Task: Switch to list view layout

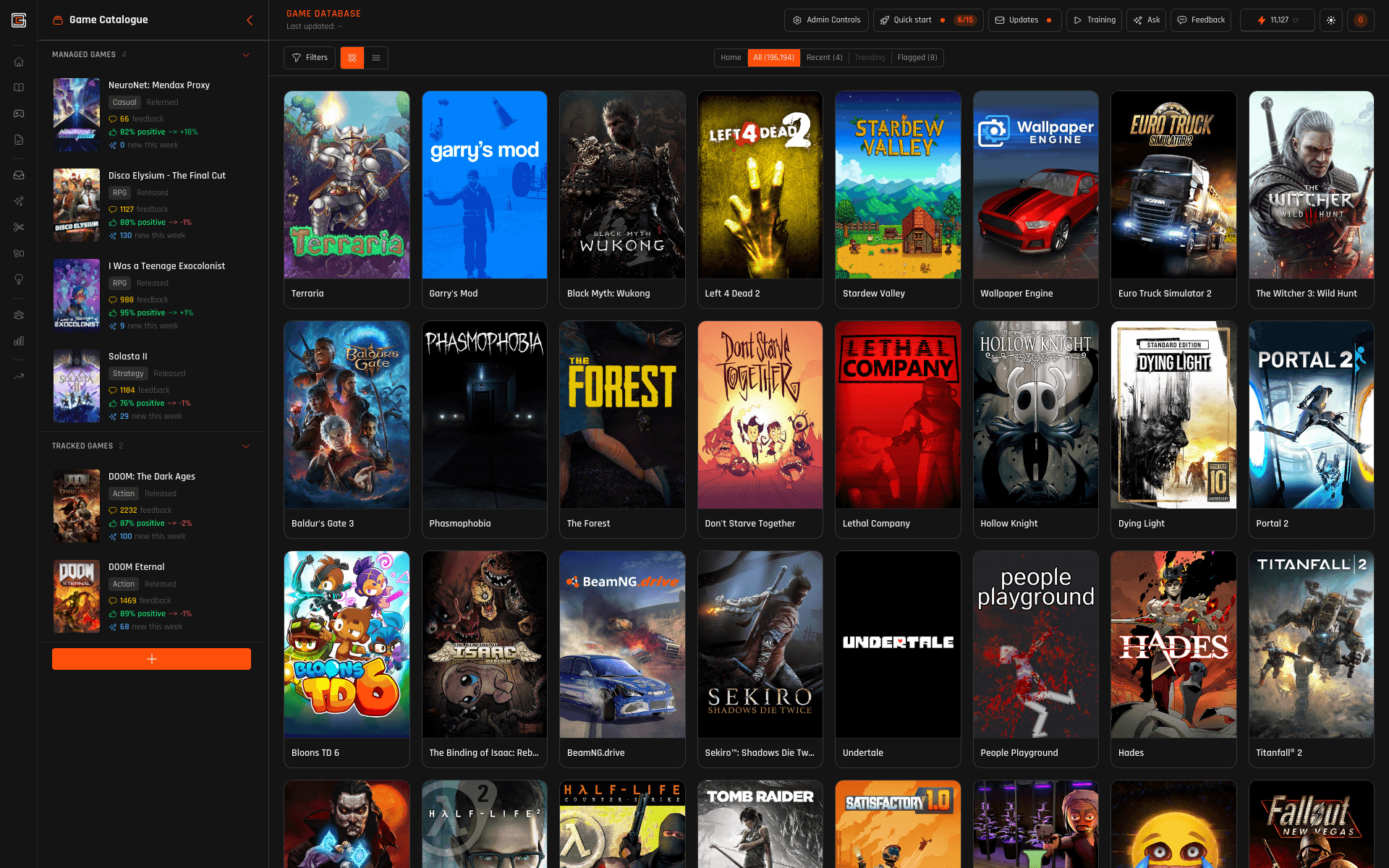Action: point(376,58)
